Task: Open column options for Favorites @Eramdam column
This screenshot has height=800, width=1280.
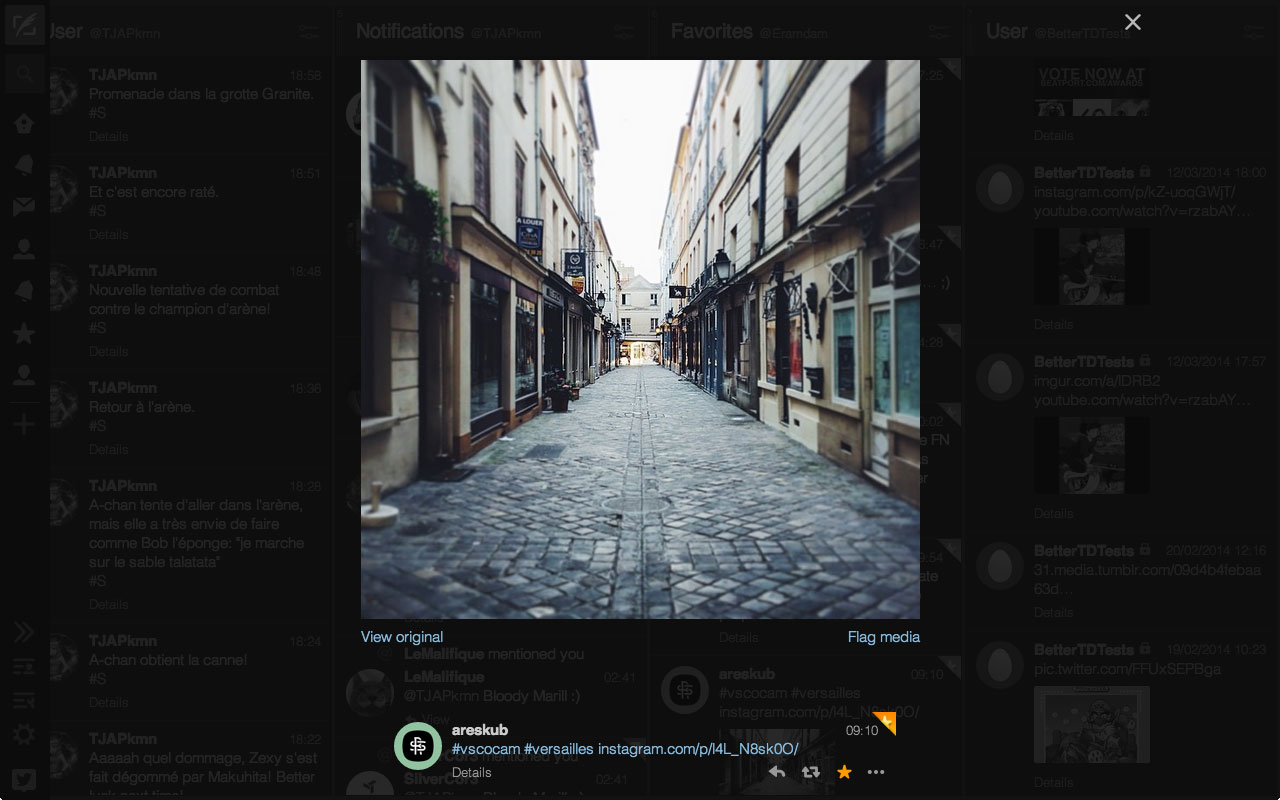Action: click(938, 32)
